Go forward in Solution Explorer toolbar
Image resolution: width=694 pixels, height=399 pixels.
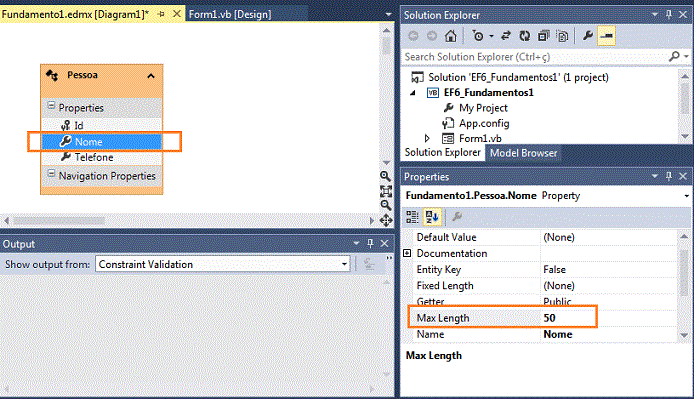click(x=432, y=36)
